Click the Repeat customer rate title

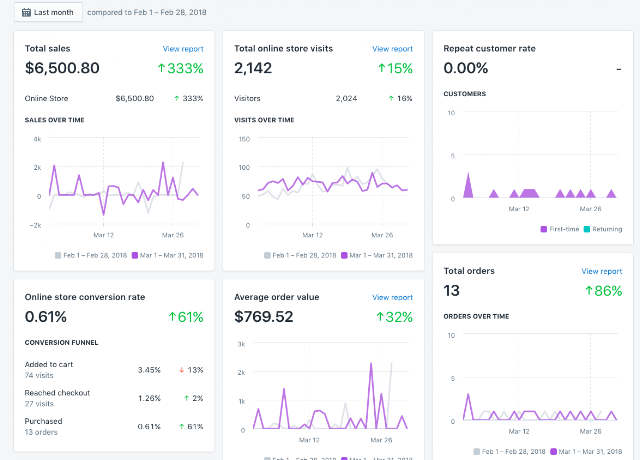489,49
